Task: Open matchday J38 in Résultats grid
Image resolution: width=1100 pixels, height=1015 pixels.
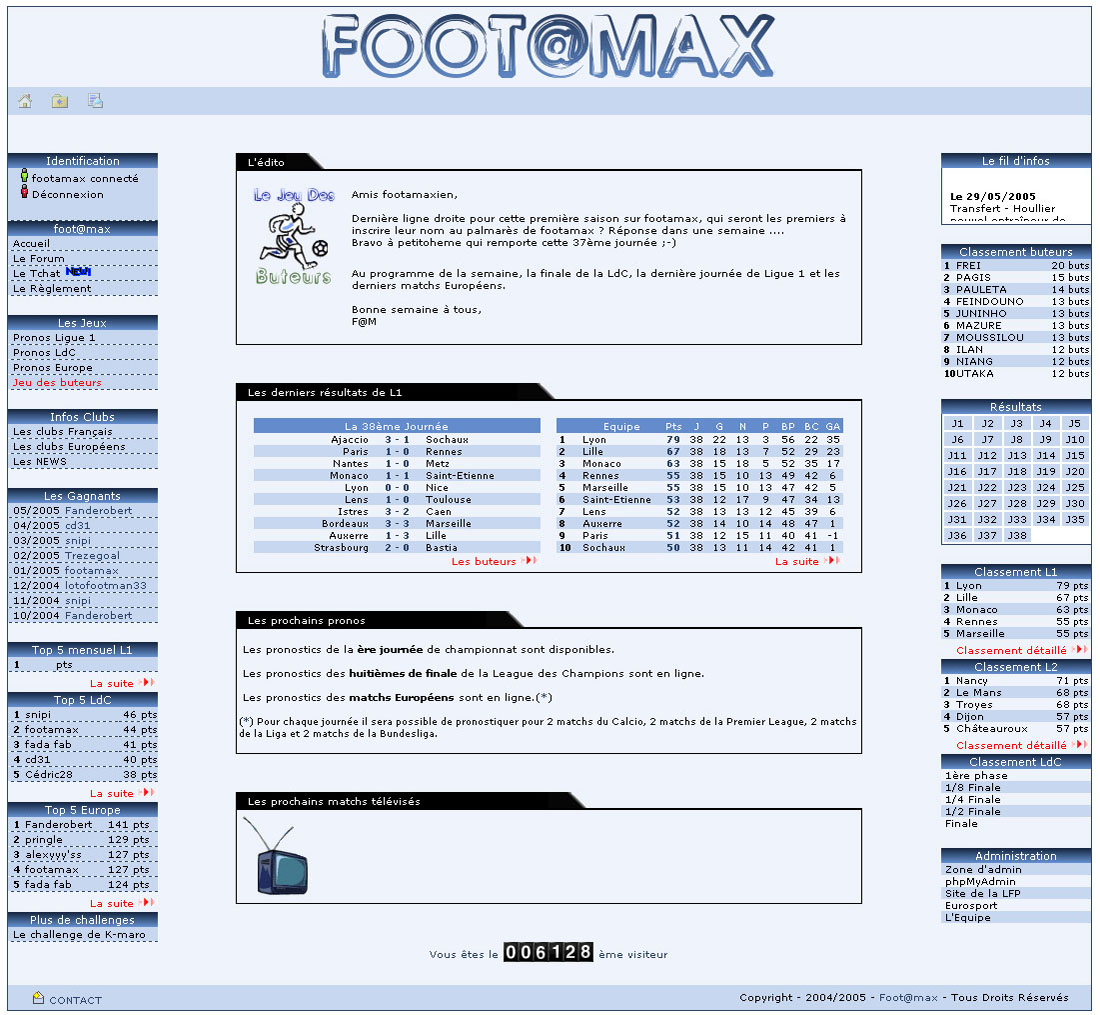Action: (1017, 535)
